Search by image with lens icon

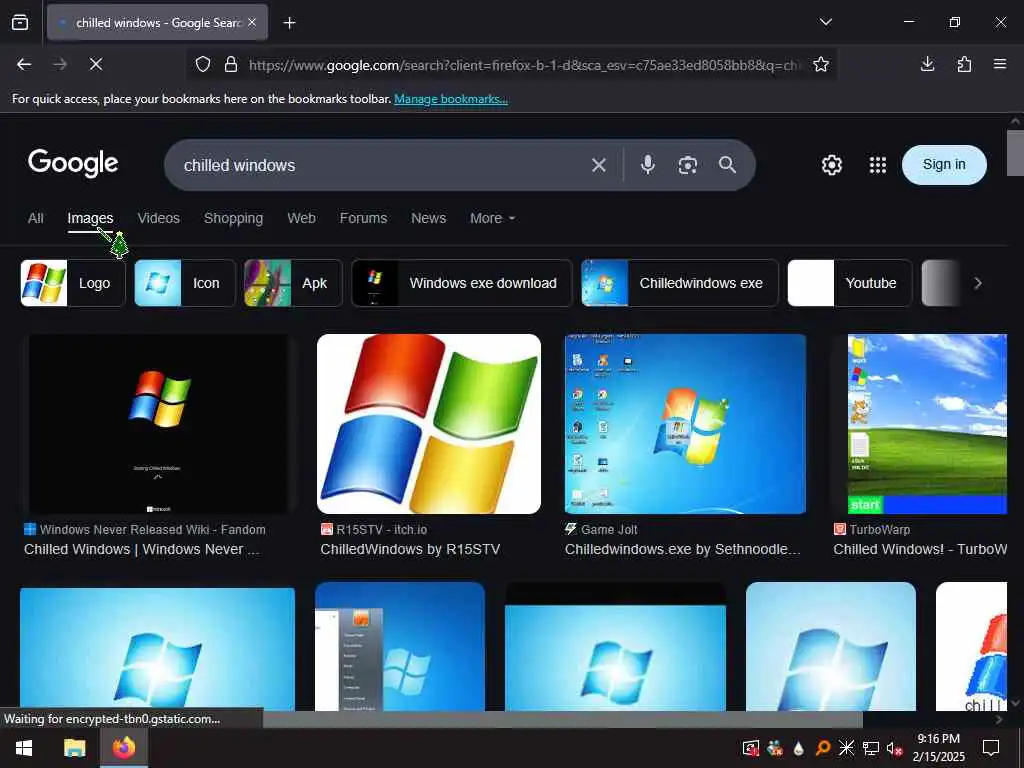point(687,165)
